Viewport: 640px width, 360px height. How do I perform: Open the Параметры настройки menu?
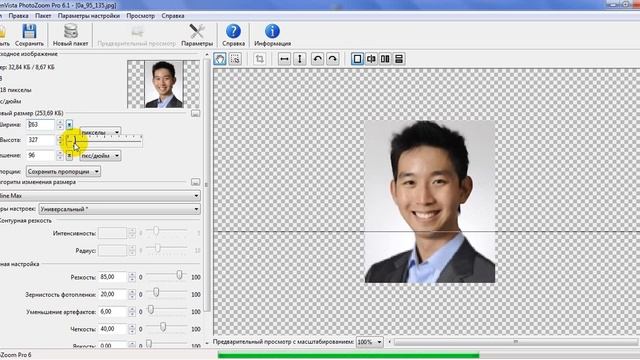pyautogui.click(x=89, y=16)
